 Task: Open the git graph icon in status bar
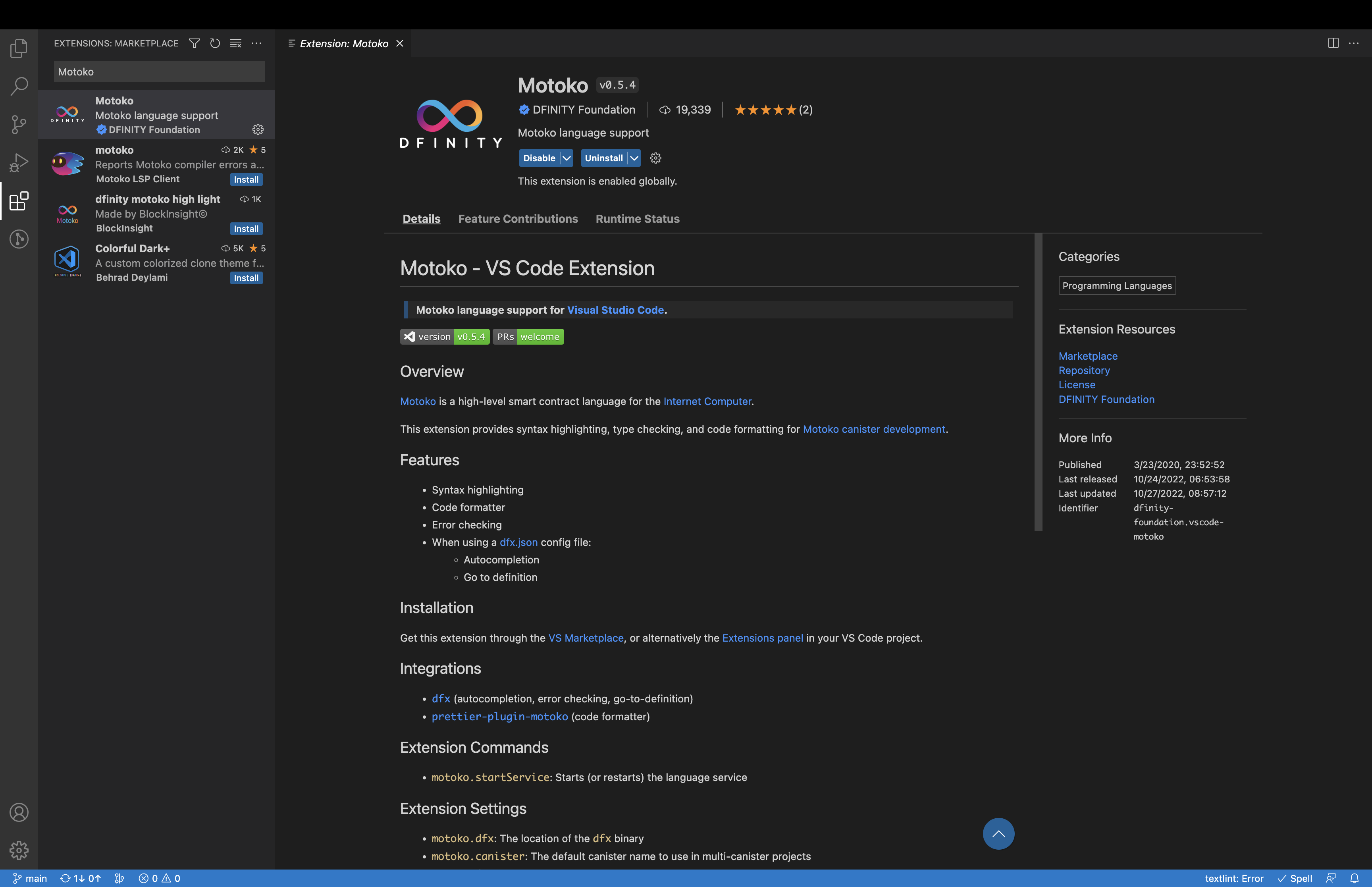[x=119, y=878]
